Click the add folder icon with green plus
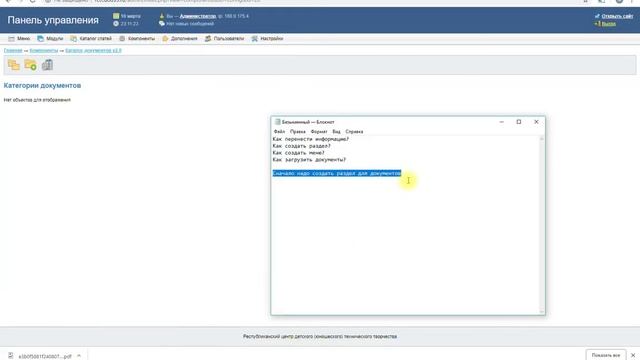Image resolution: width=640 pixels, height=360 pixels. [x=30, y=65]
